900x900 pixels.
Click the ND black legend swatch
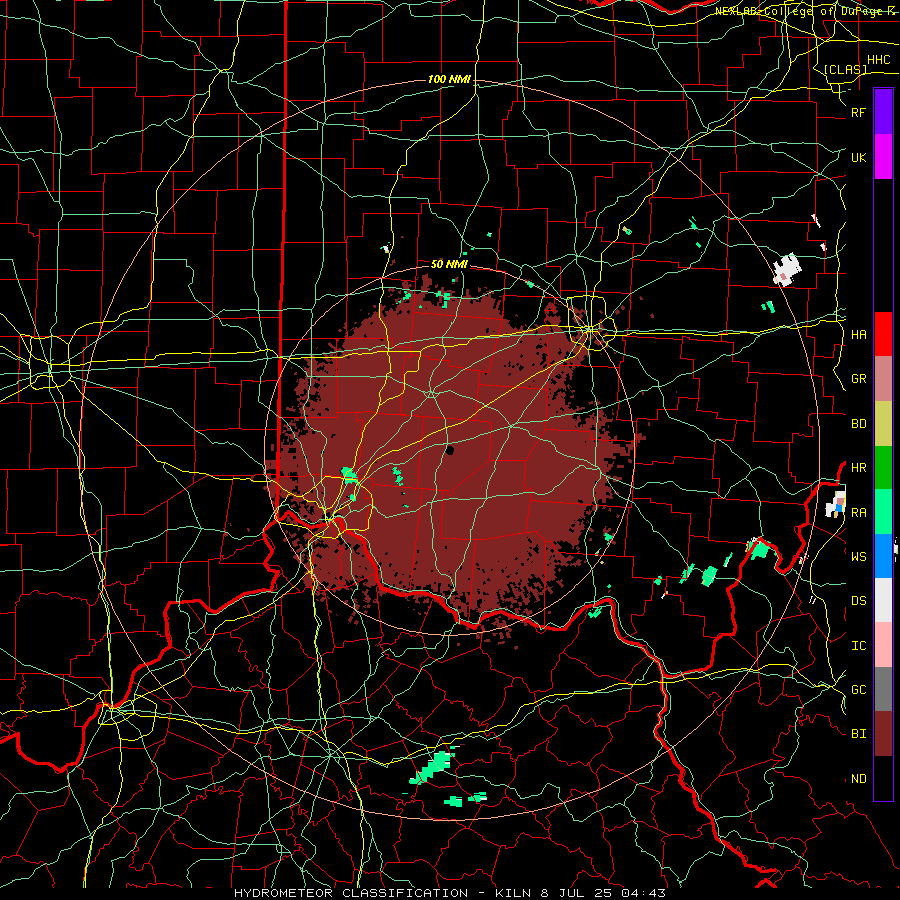click(883, 778)
